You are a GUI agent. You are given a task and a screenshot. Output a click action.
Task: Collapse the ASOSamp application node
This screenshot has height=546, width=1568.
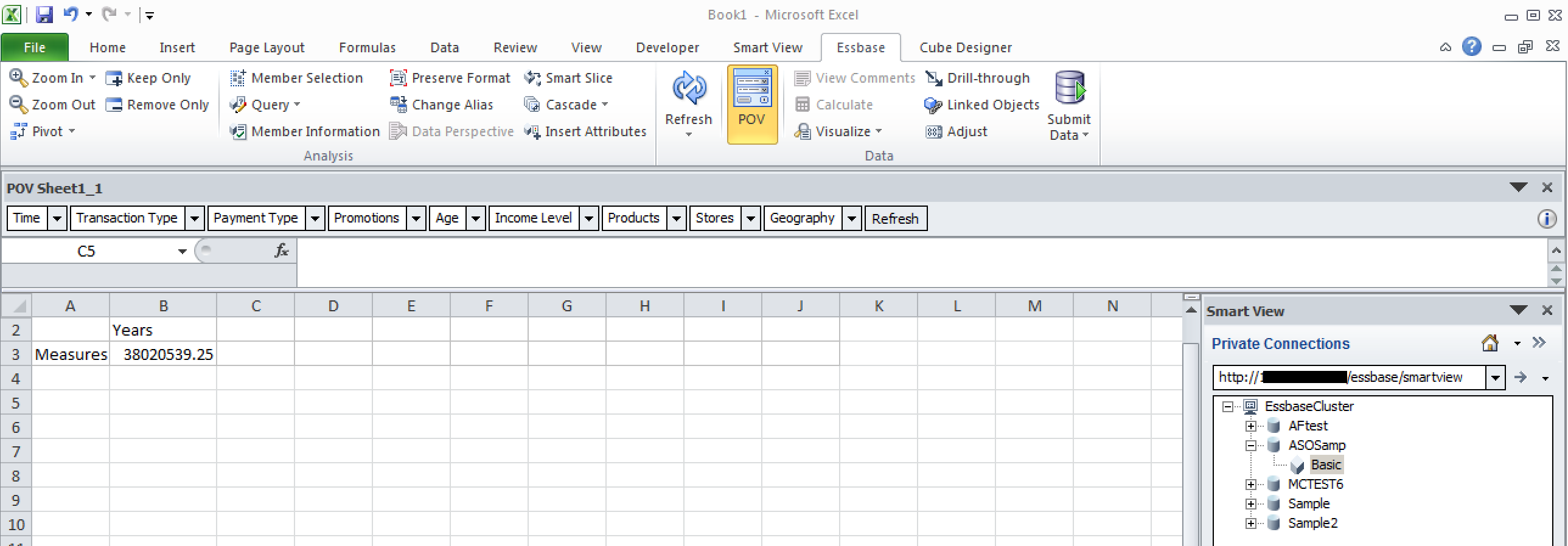tap(1251, 445)
